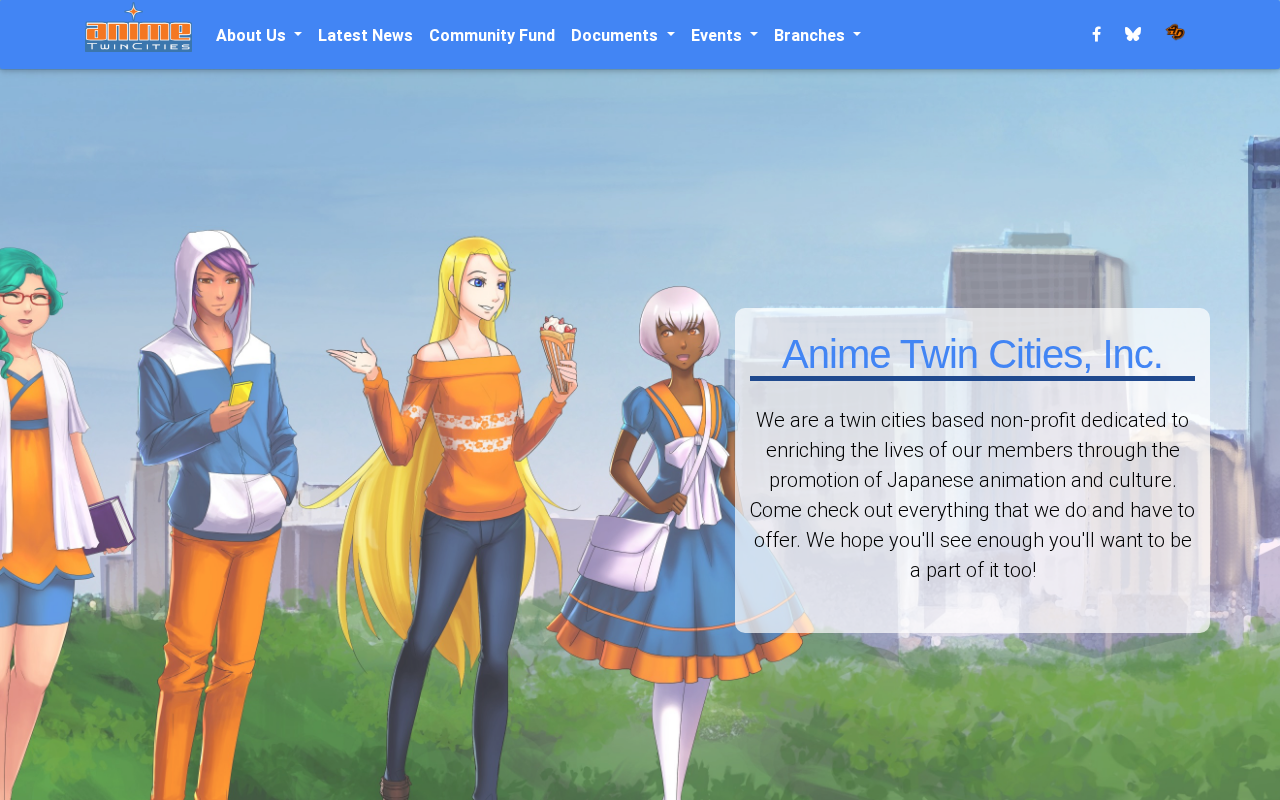Click the Anime Twin Cities, Inc. heading
Viewport: 1280px width, 800px height.
(x=972, y=354)
